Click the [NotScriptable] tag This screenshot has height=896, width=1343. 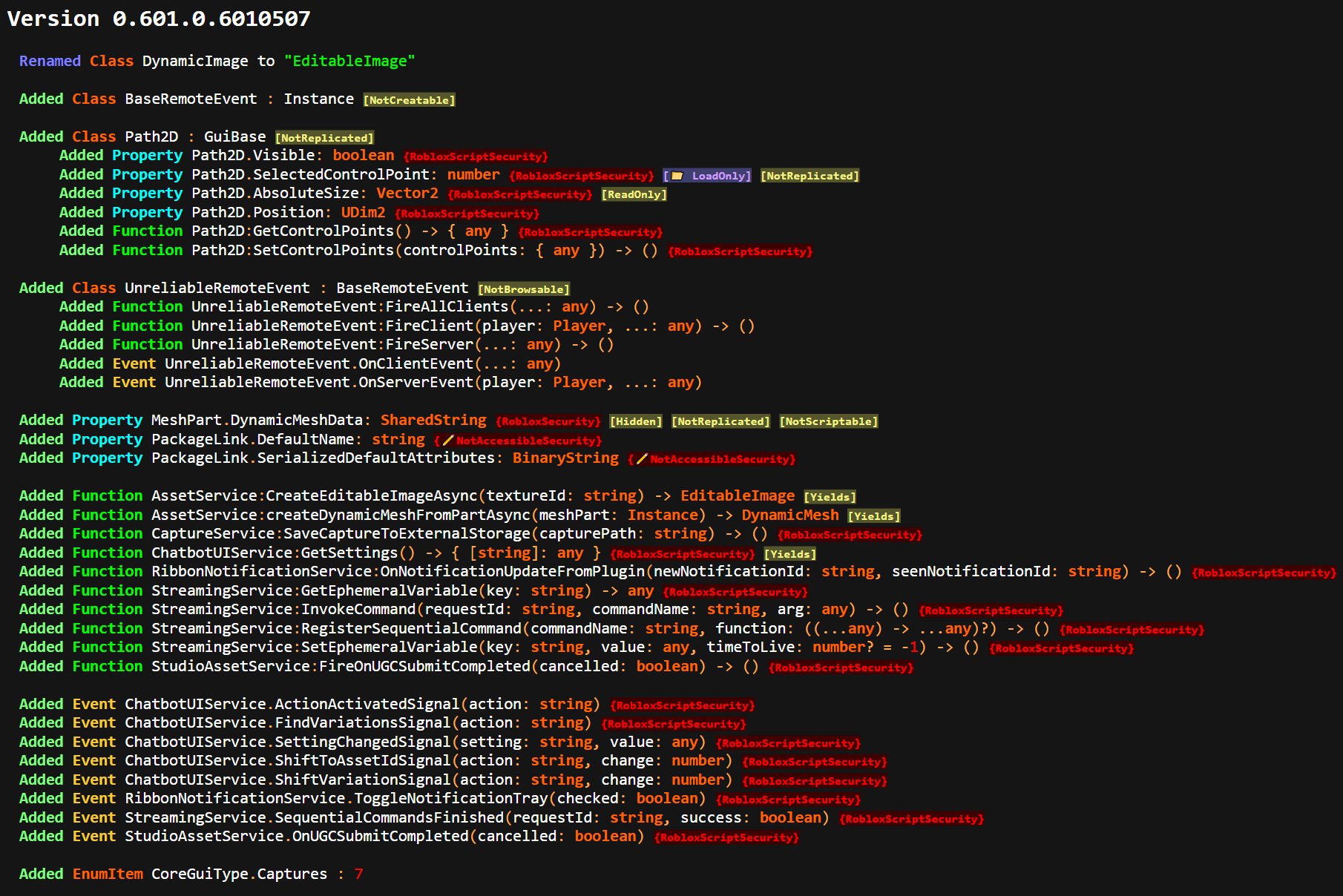(x=829, y=421)
